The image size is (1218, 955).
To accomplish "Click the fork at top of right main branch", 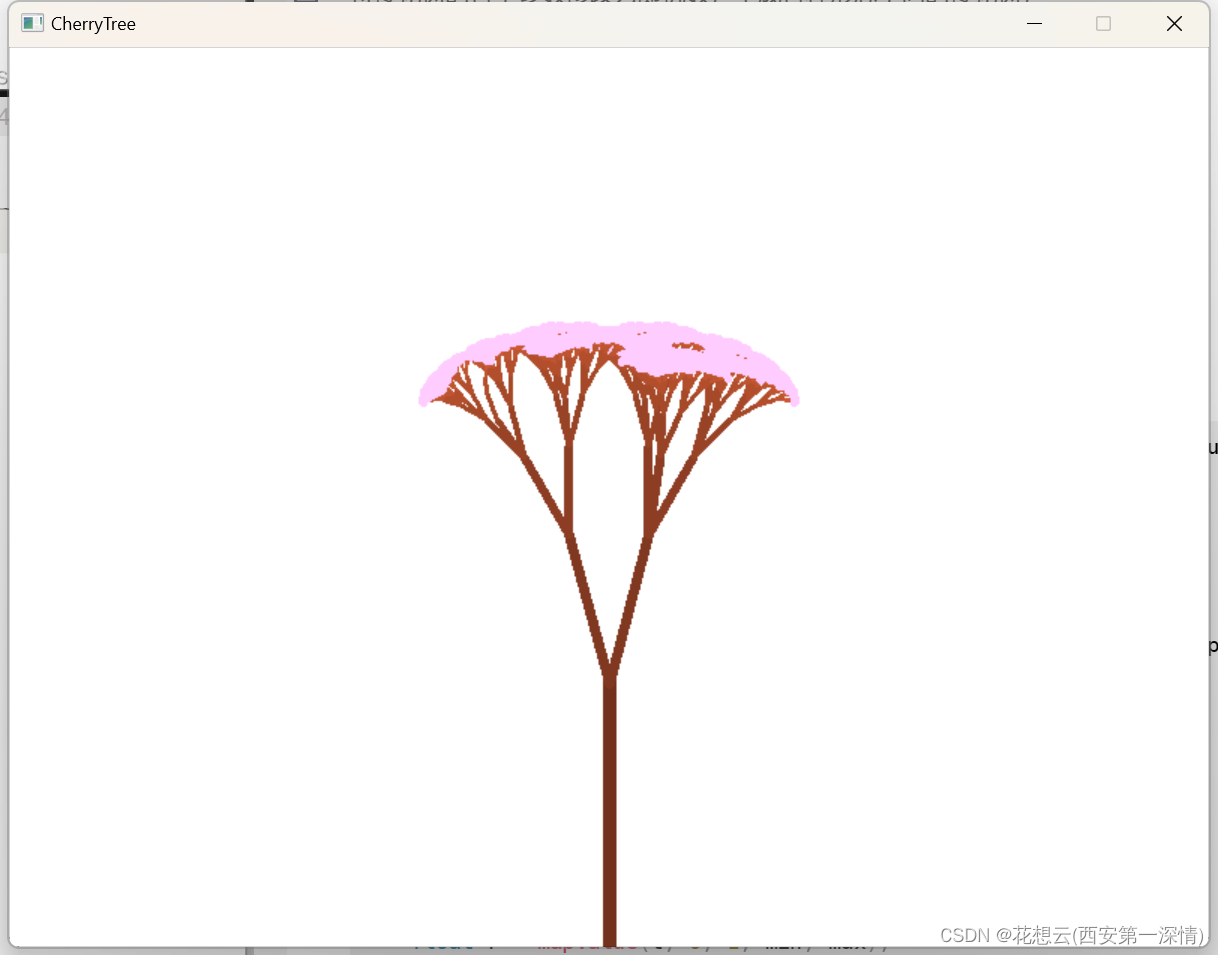I will tap(650, 532).
